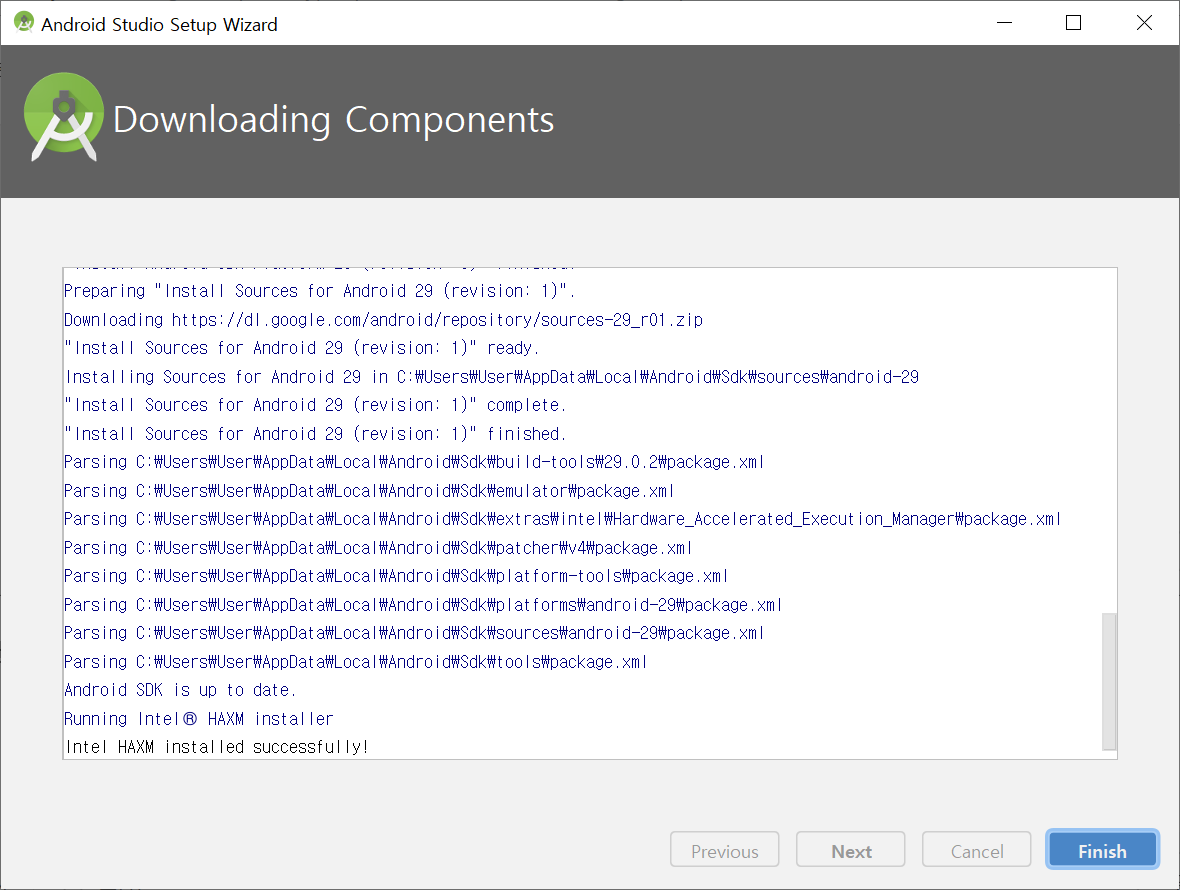The height and width of the screenshot is (890, 1180).
Task: Click the Parsing patcher v4 package.xml line
Action: click(x=378, y=548)
